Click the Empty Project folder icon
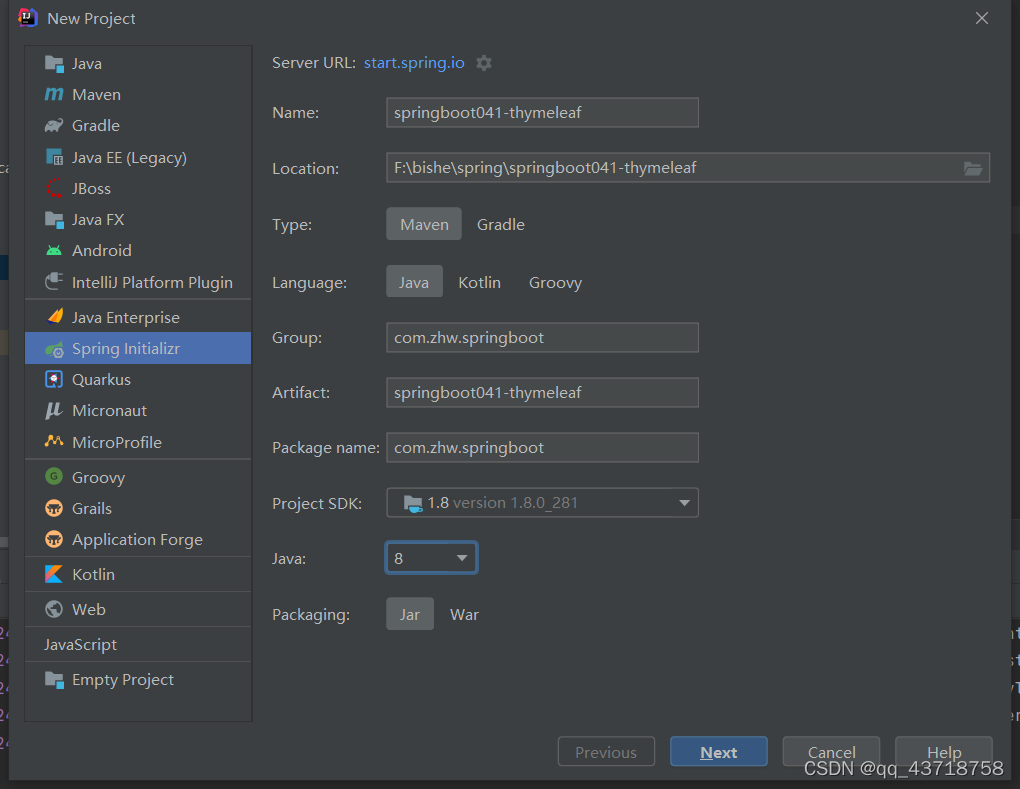This screenshot has height=789, width=1020. click(54, 680)
